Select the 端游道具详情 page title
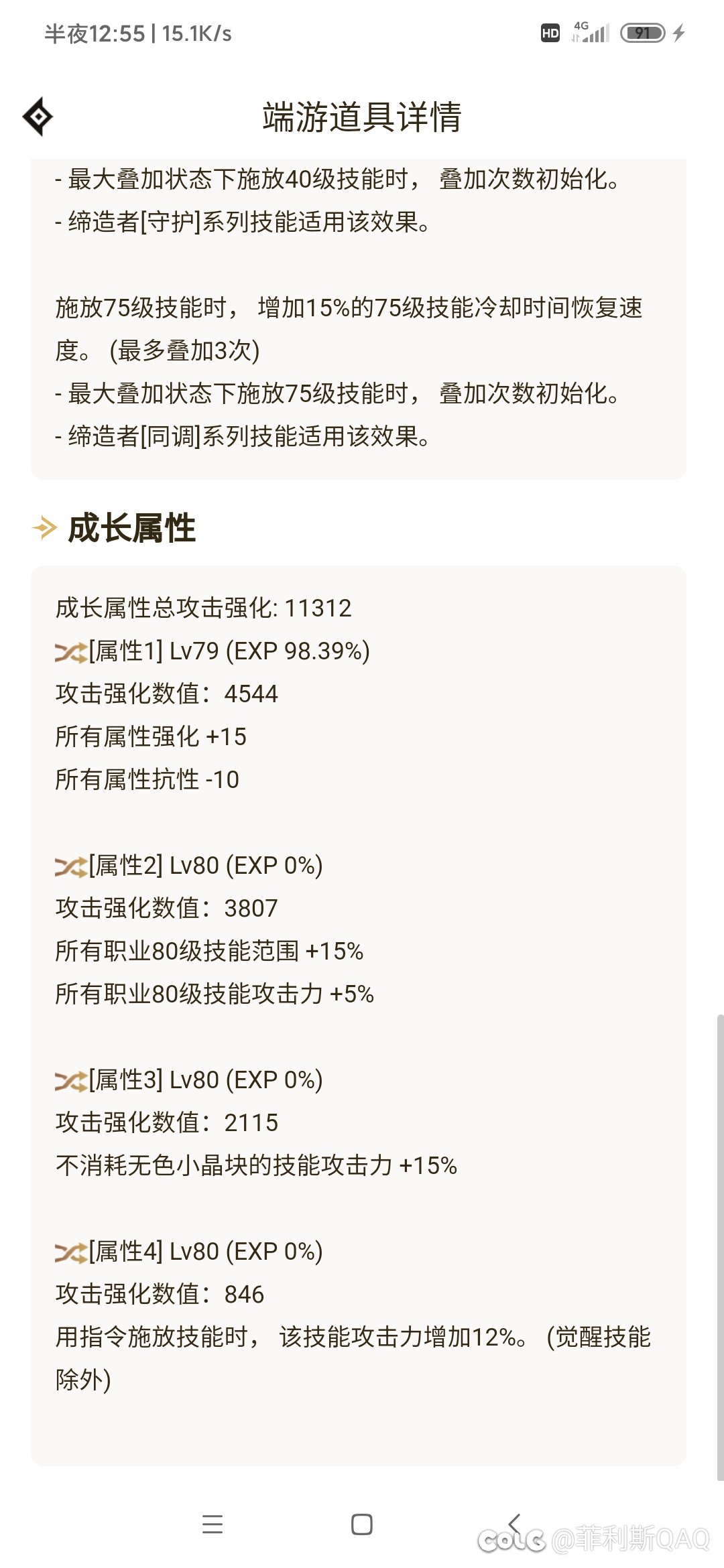The width and height of the screenshot is (724, 1568). pos(362,117)
